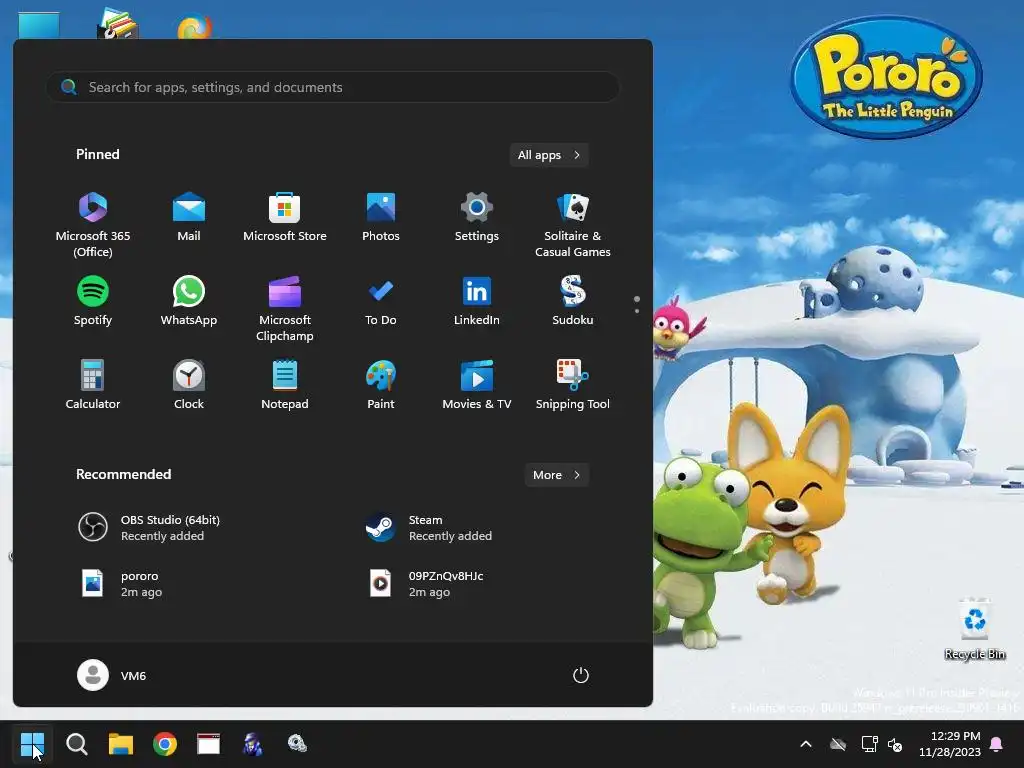Launch WhatsApp
The width and height of the screenshot is (1024, 768).
pyautogui.click(x=189, y=300)
